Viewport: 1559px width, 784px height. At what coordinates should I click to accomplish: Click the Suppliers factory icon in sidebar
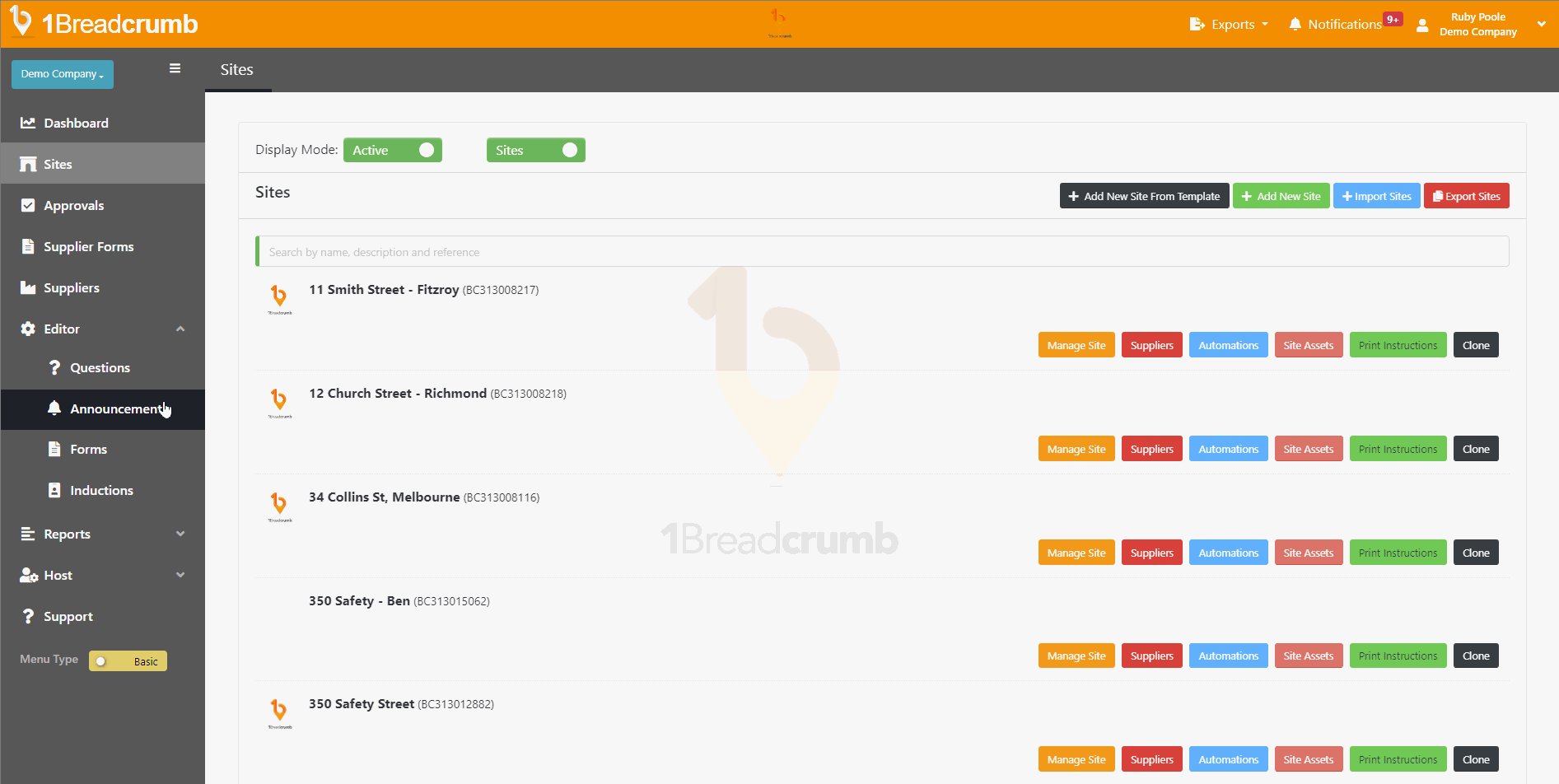click(28, 287)
